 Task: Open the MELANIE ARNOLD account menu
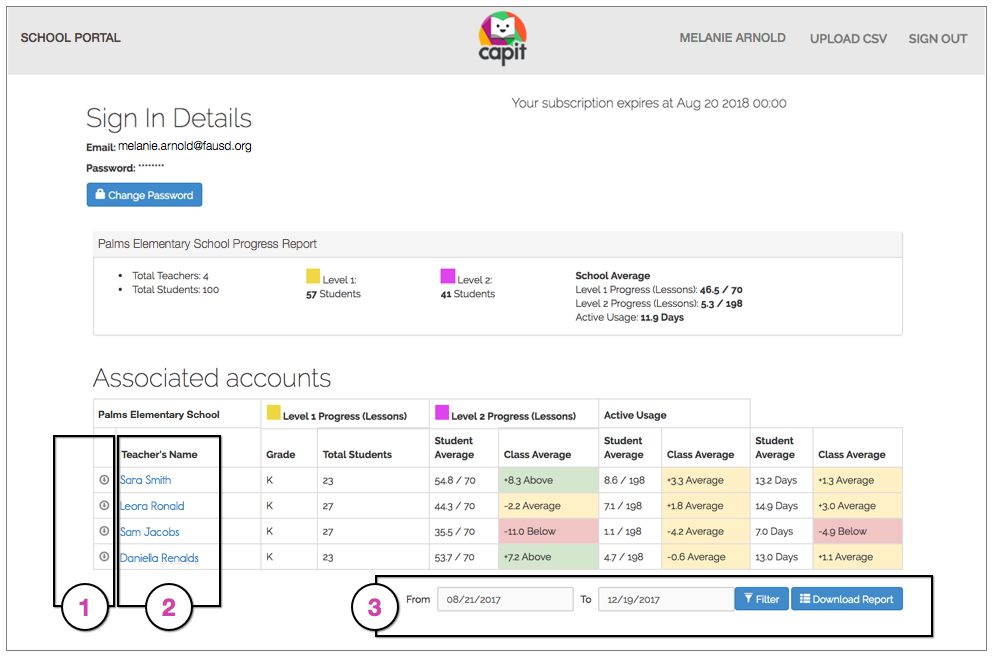[x=732, y=37]
